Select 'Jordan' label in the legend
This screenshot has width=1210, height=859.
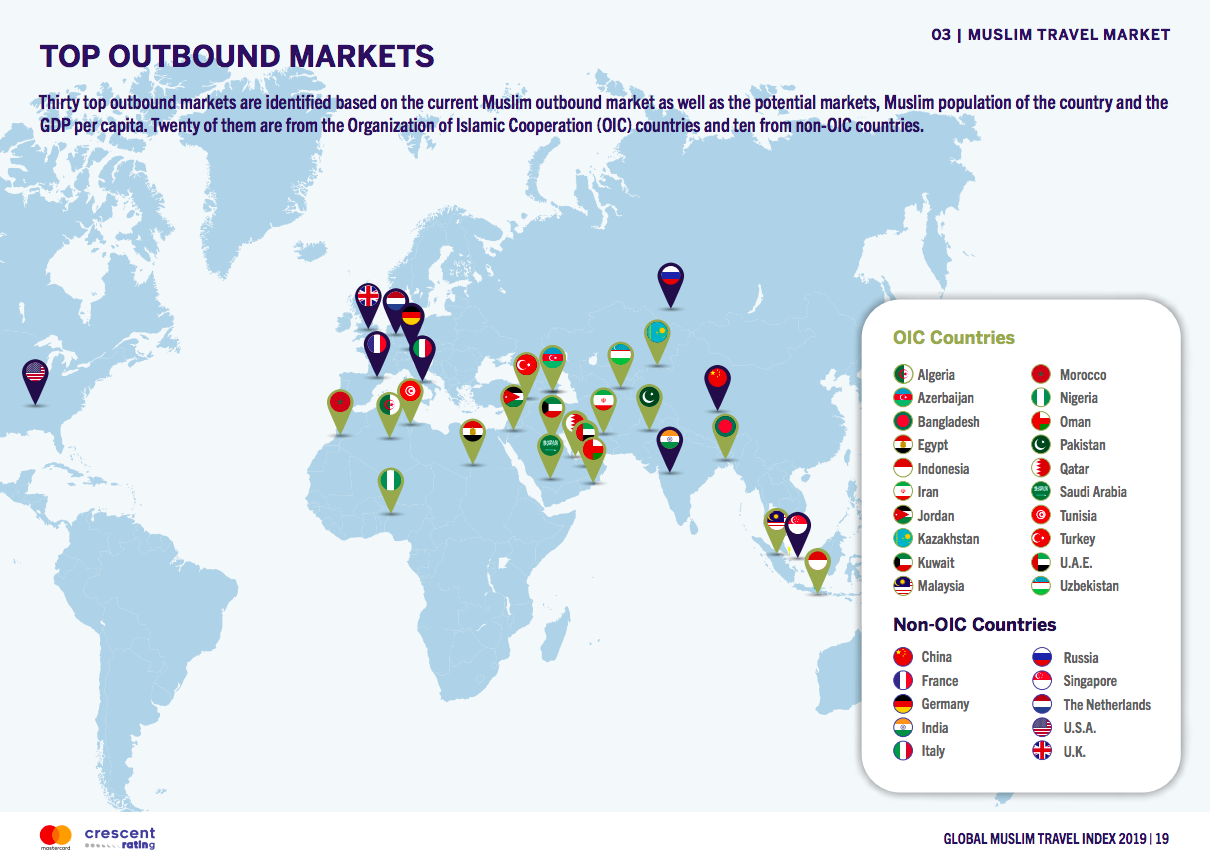(x=936, y=516)
